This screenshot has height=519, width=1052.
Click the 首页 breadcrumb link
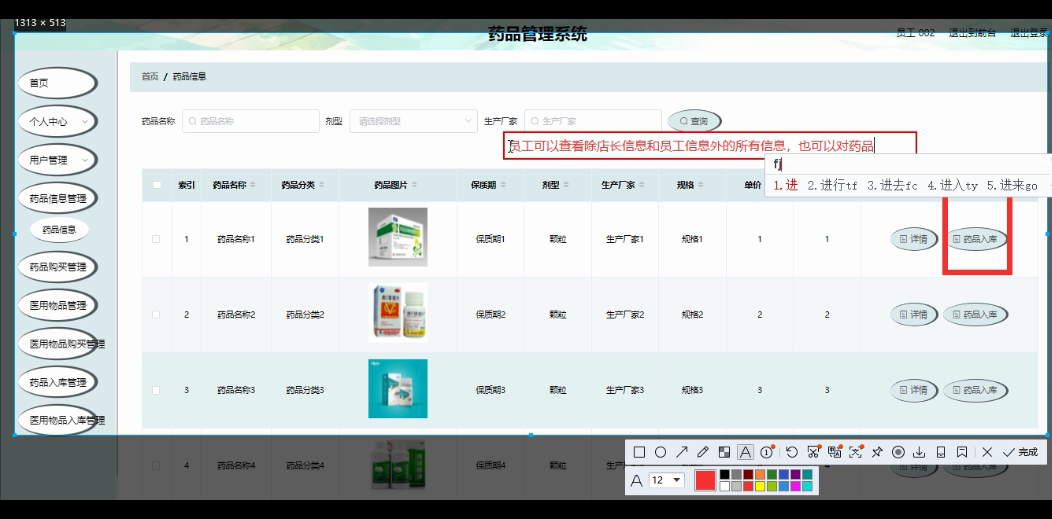pos(150,76)
